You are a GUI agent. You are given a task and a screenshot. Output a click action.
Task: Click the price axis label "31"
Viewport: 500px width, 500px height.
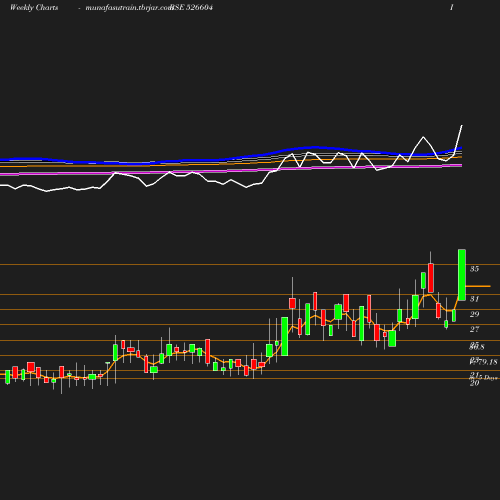tap(474, 299)
